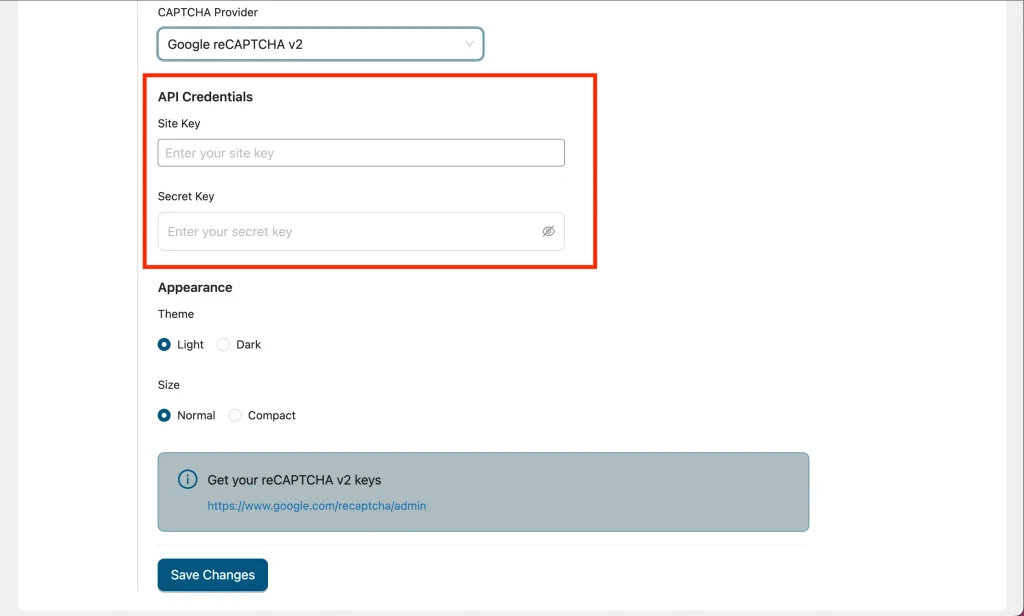Toggle secret key visibility eye icon
The width and height of the screenshot is (1024, 616).
coord(548,231)
